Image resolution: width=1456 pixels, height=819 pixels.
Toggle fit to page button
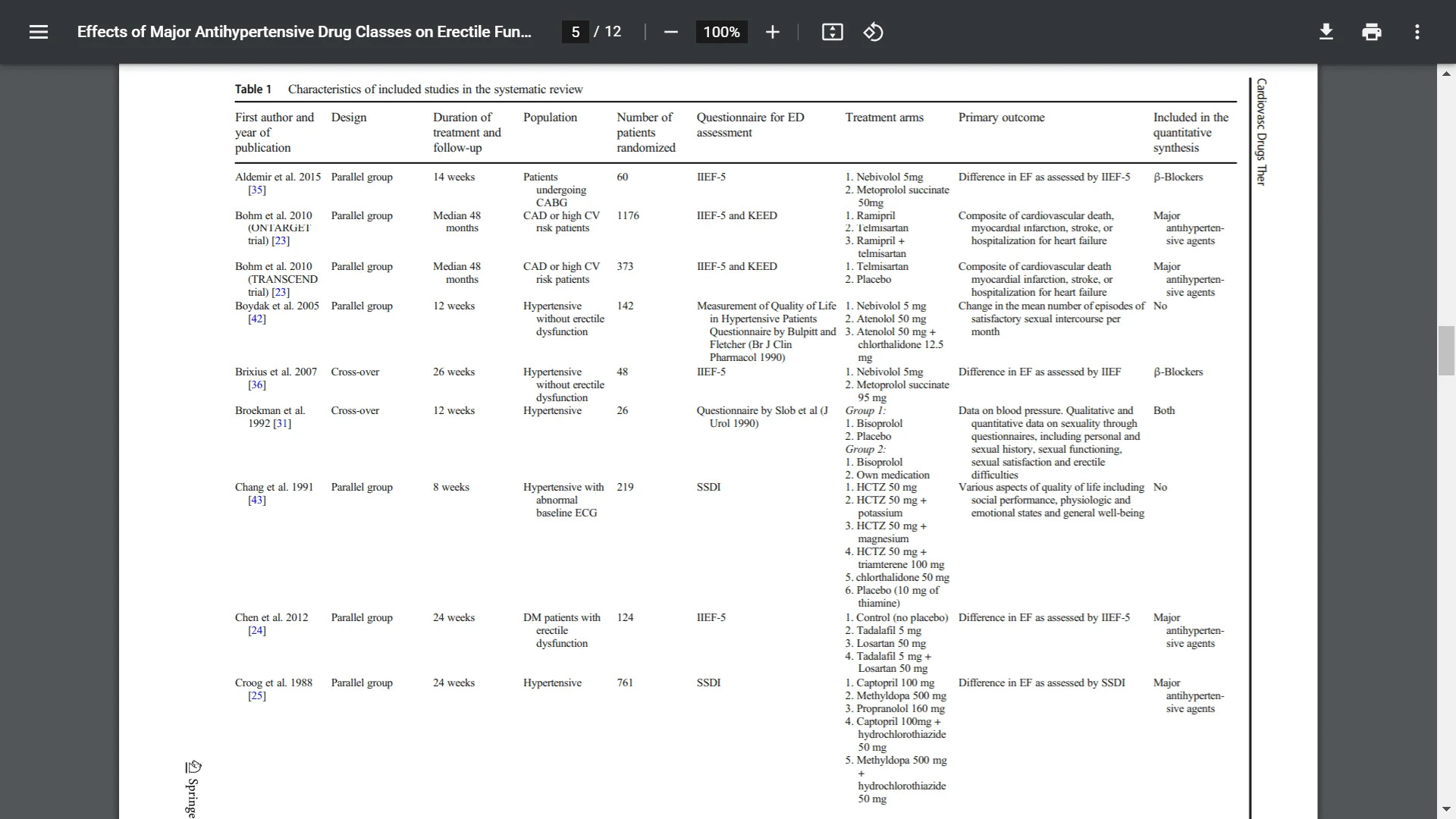[x=832, y=32]
